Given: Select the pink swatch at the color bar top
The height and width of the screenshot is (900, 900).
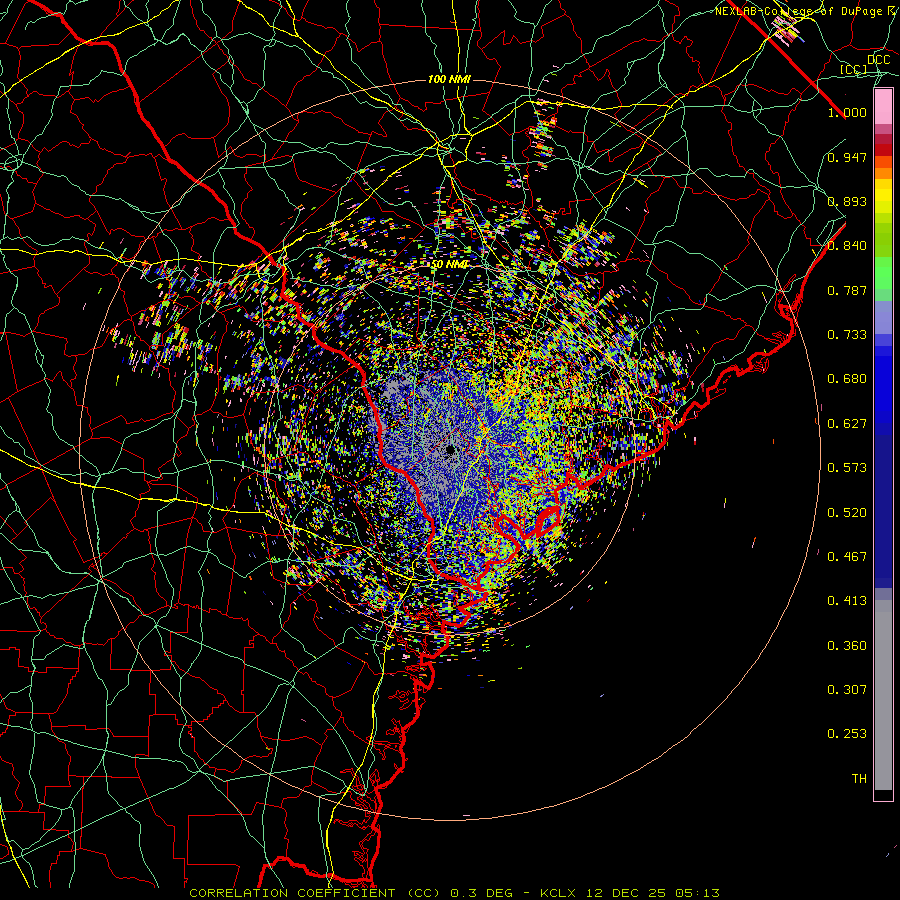Looking at the screenshot, I should point(883,107).
